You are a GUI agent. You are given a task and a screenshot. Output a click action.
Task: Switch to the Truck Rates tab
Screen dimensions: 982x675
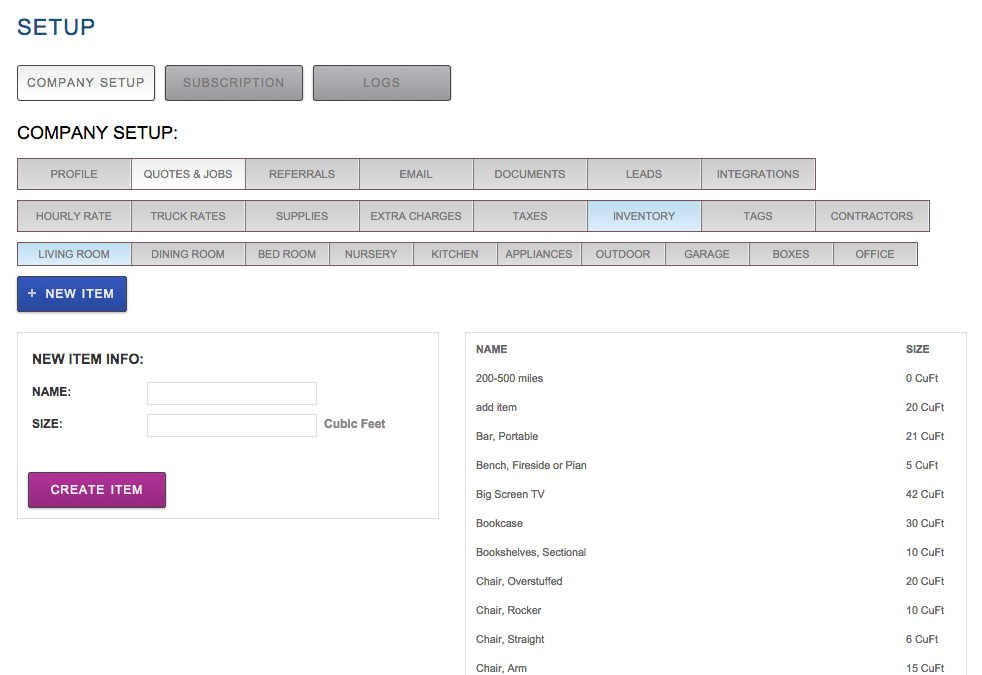coord(188,216)
